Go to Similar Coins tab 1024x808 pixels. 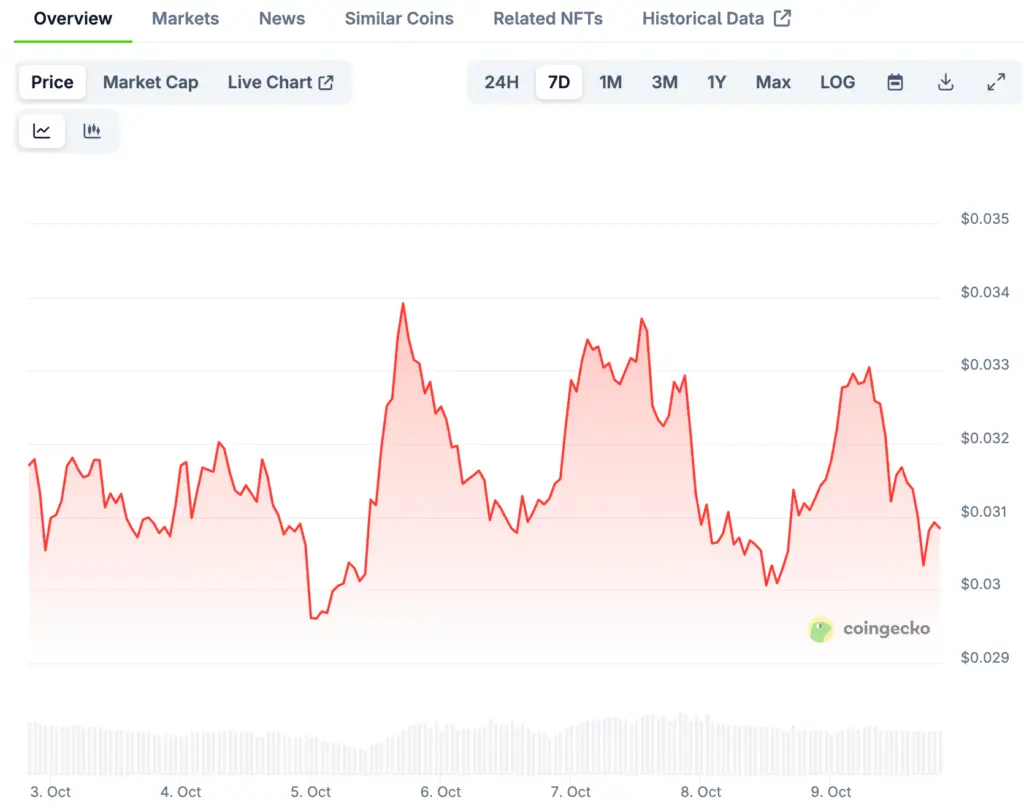(x=399, y=18)
